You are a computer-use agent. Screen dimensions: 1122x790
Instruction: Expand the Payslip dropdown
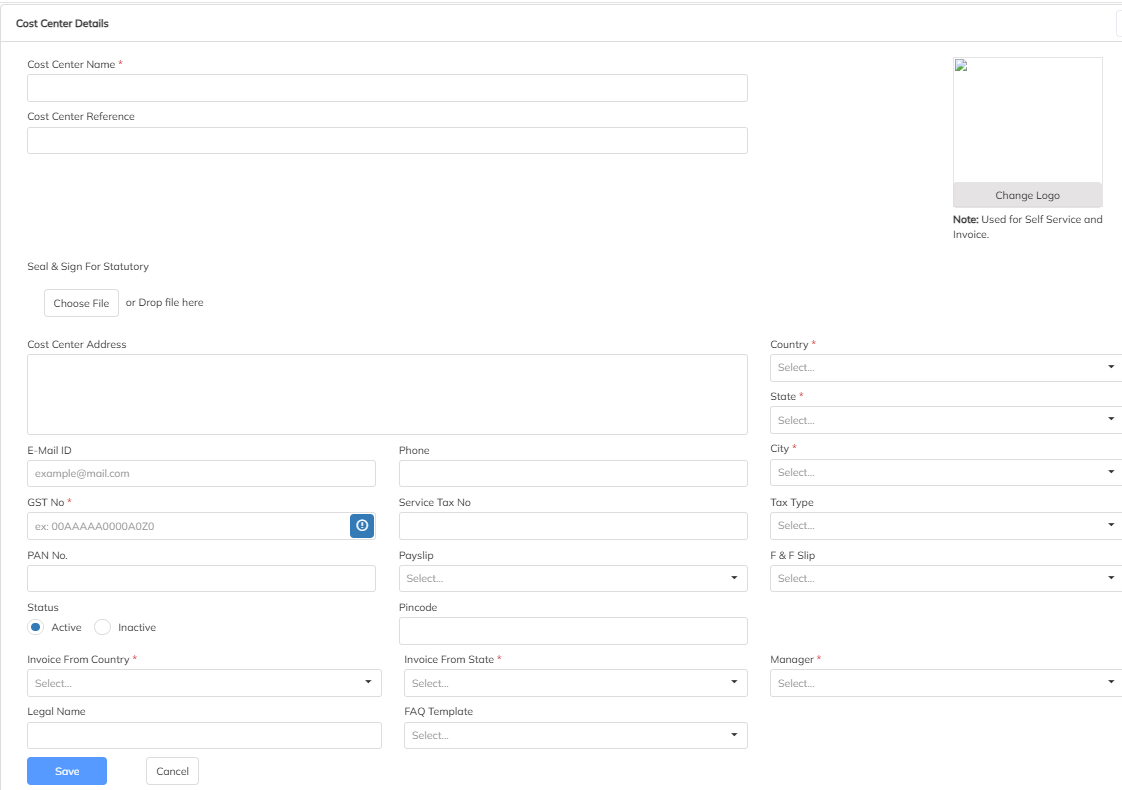point(573,578)
